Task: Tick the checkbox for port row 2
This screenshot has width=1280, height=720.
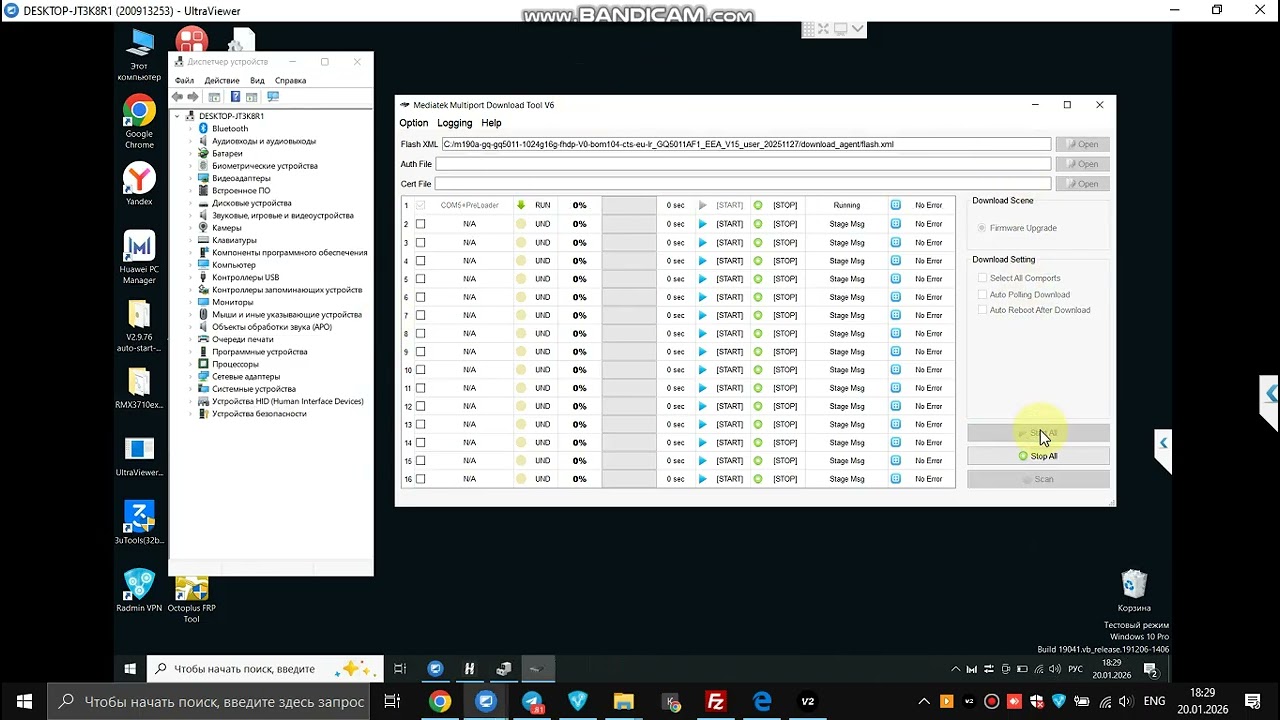Action: [x=420, y=224]
